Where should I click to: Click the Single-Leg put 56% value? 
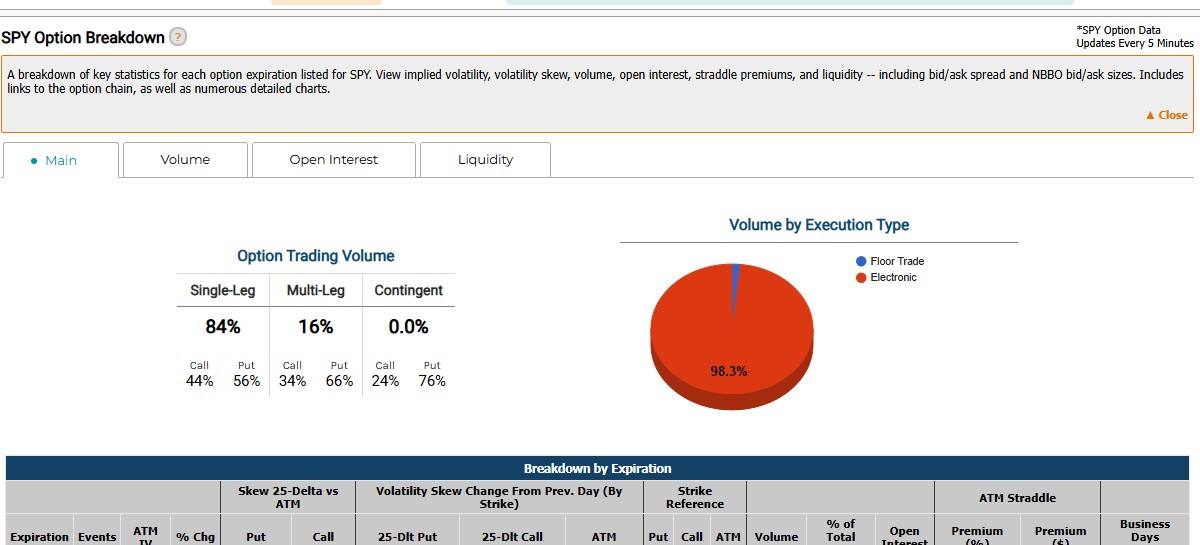(247, 381)
